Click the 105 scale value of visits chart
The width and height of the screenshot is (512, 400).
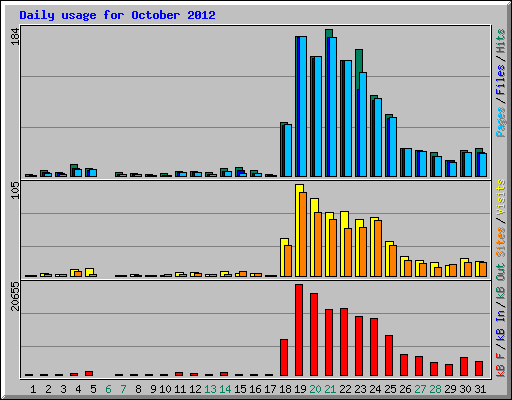15,191
